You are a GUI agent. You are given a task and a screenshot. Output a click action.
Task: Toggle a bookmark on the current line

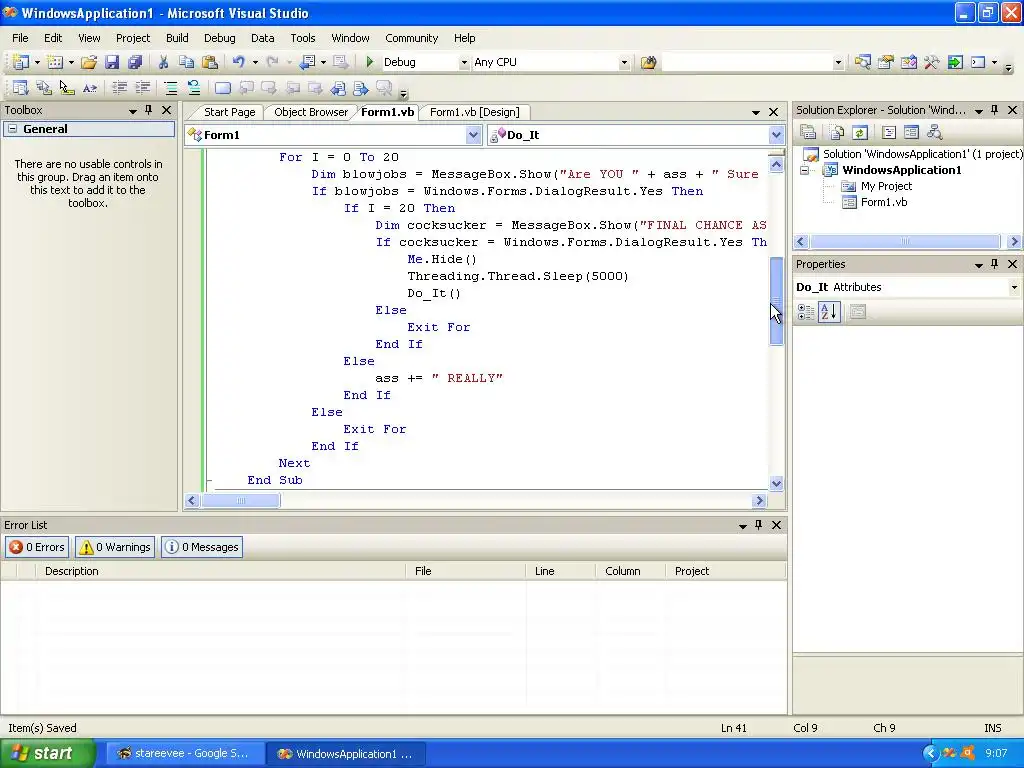click(x=223, y=88)
